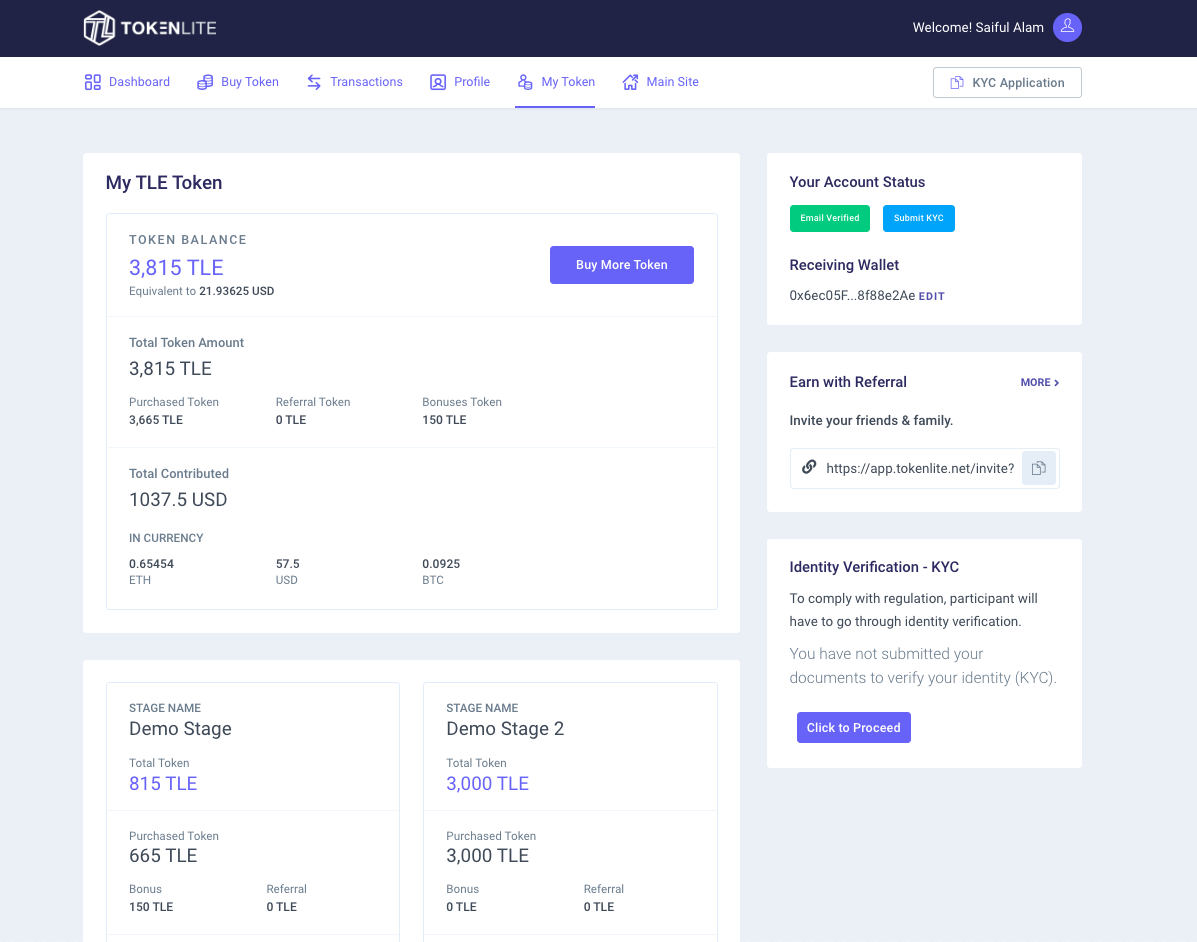Copy the referral link with the copy icon
The image size is (1197, 942).
coord(1038,468)
